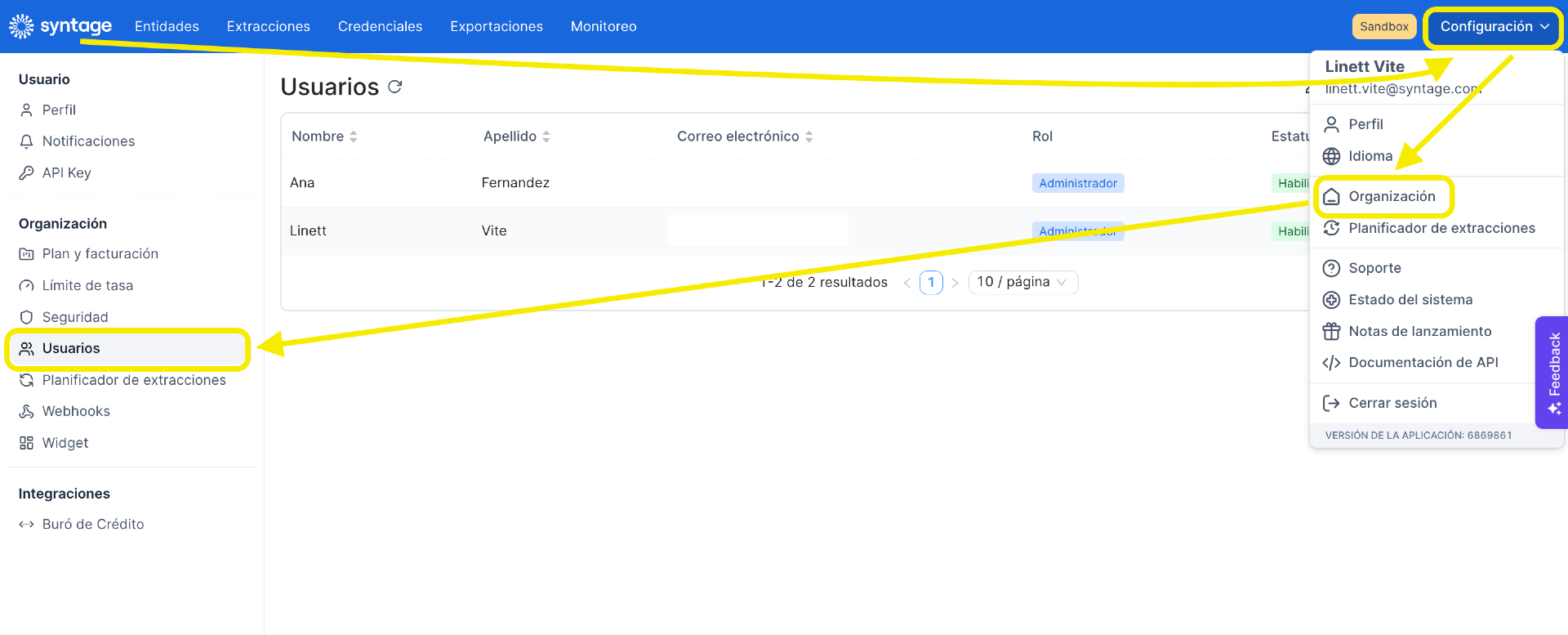Image resolution: width=1568 pixels, height=635 pixels.
Task: Click the API Key key icon
Action: (26, 172)
